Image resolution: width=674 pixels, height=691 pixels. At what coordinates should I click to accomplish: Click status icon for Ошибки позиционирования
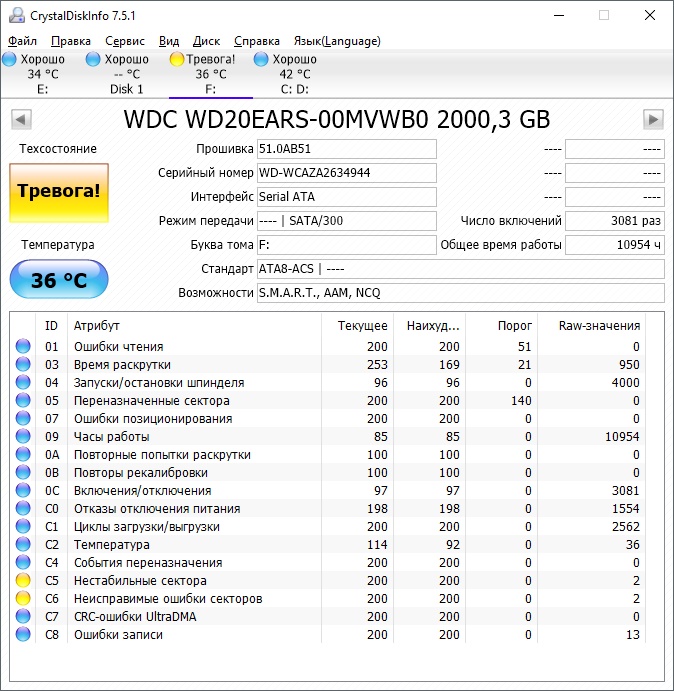[x=23, y=418]
